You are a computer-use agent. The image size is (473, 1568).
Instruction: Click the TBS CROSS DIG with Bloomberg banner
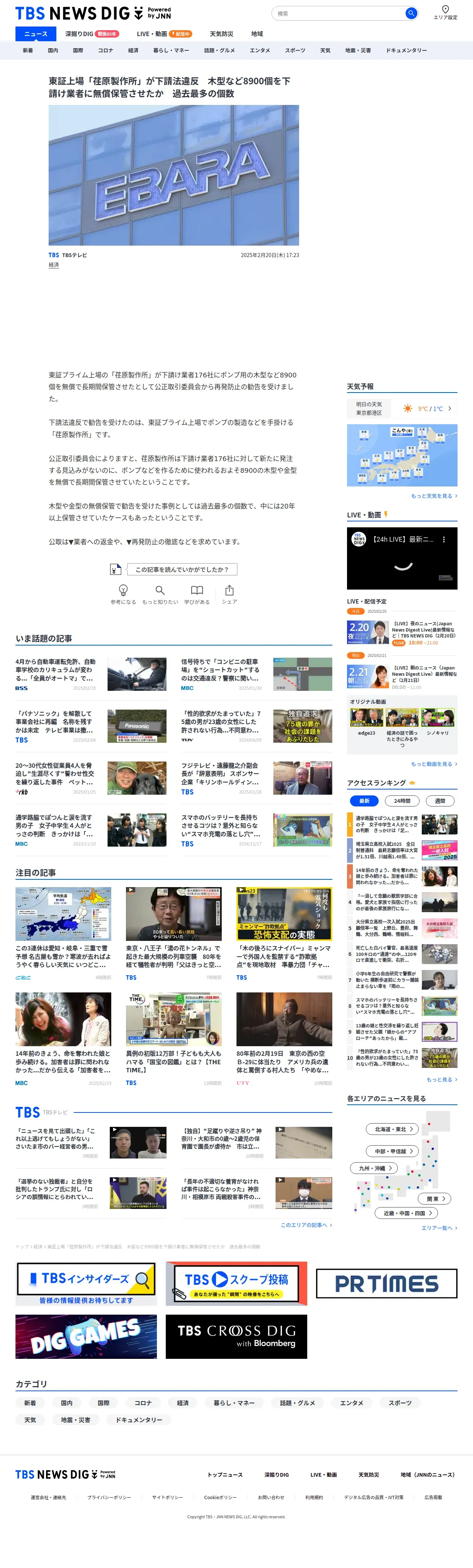pos(236,1337)
